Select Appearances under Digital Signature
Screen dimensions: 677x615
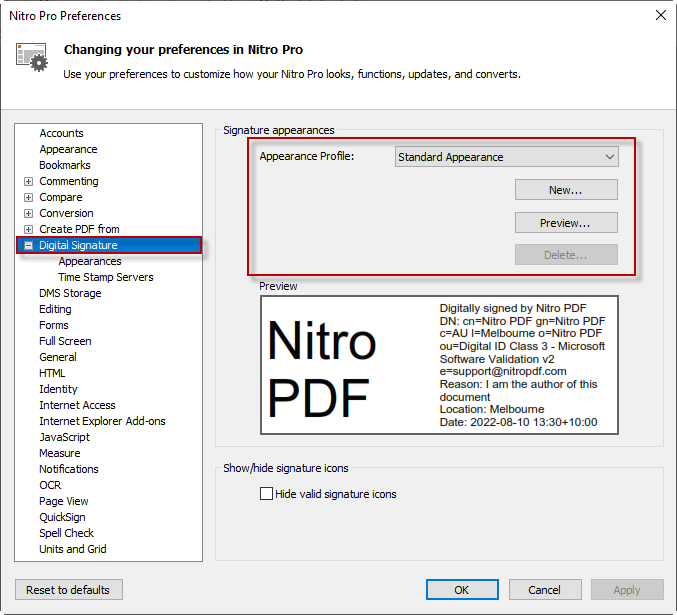90,261
